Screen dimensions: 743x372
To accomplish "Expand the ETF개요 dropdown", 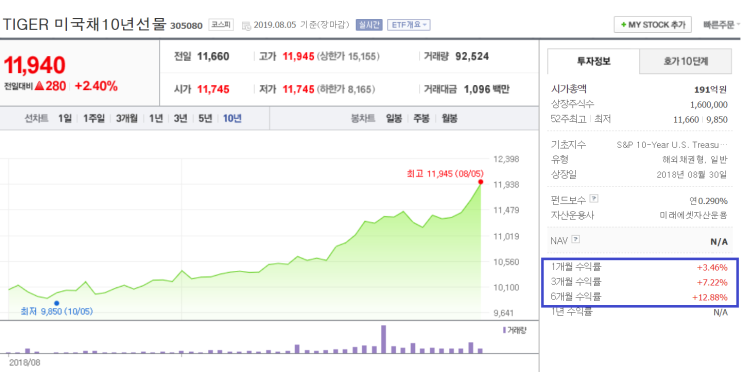I will (x=408, y=25).
